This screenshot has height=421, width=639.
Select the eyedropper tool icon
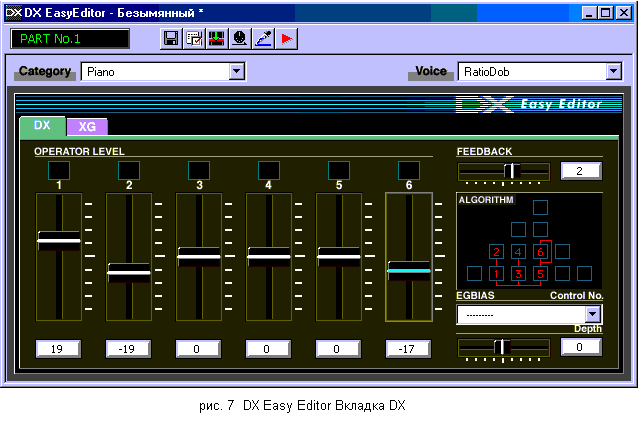(x=262, y=39)
